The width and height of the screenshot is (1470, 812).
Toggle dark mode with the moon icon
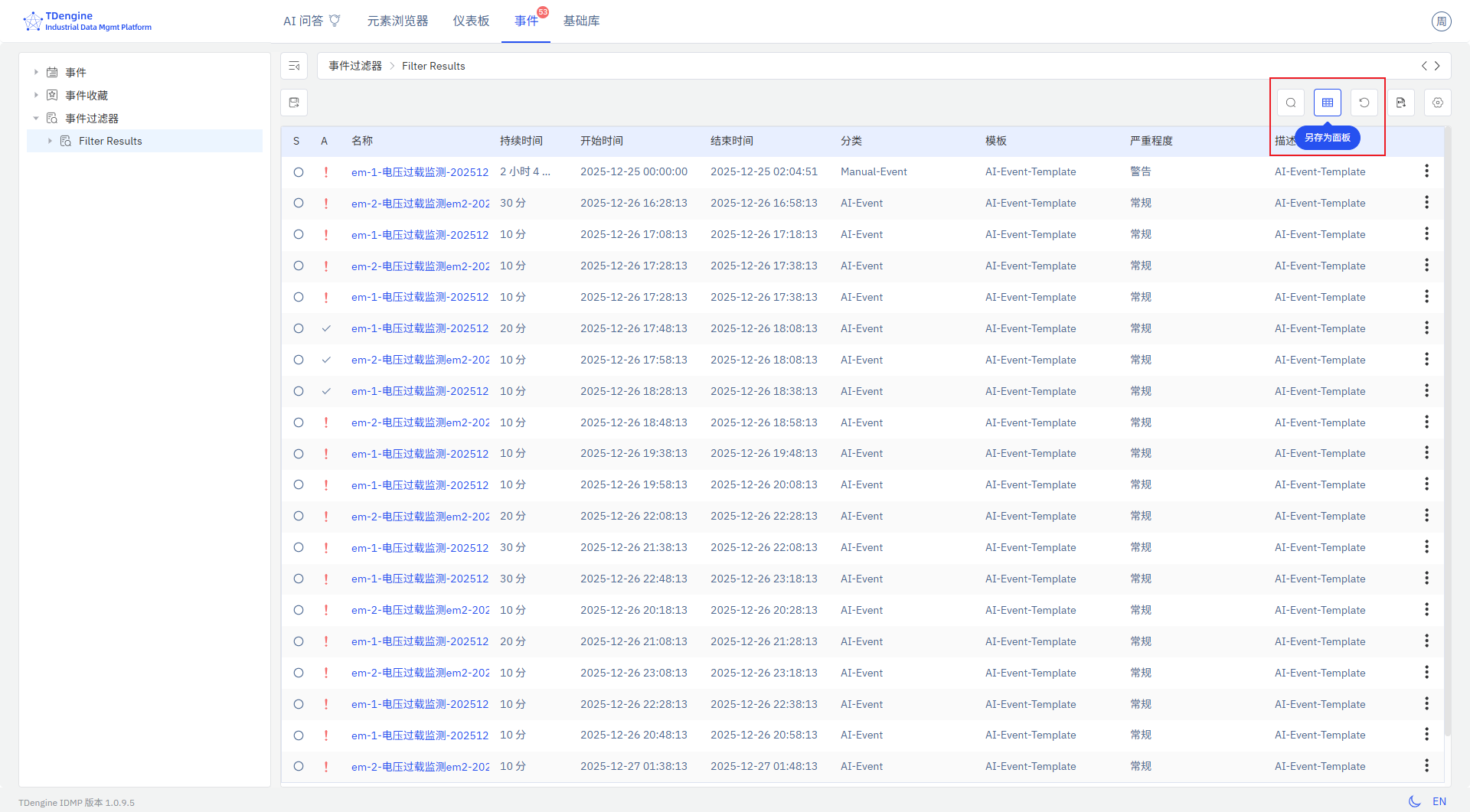click(x=1414, y=801)
